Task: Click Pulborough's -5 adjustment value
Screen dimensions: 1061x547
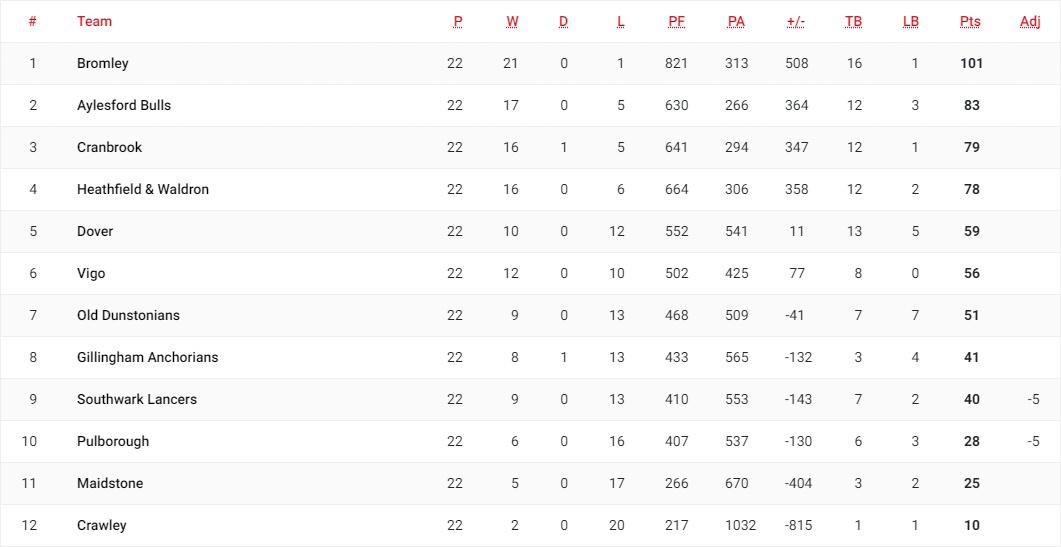Action: [1033, 441]
